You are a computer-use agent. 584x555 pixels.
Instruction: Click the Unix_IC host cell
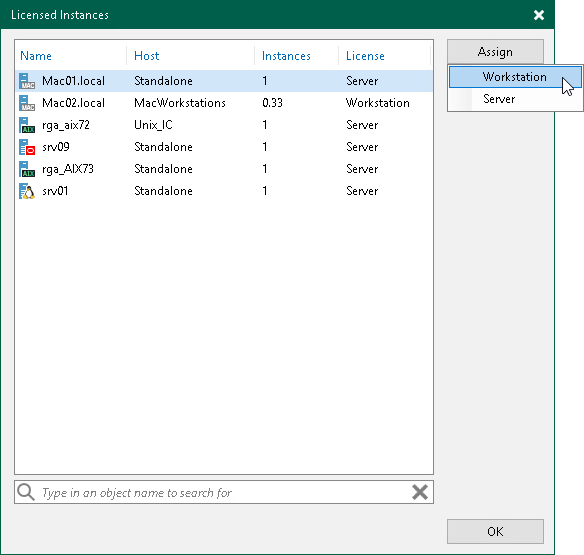click(x=153, y=125)
